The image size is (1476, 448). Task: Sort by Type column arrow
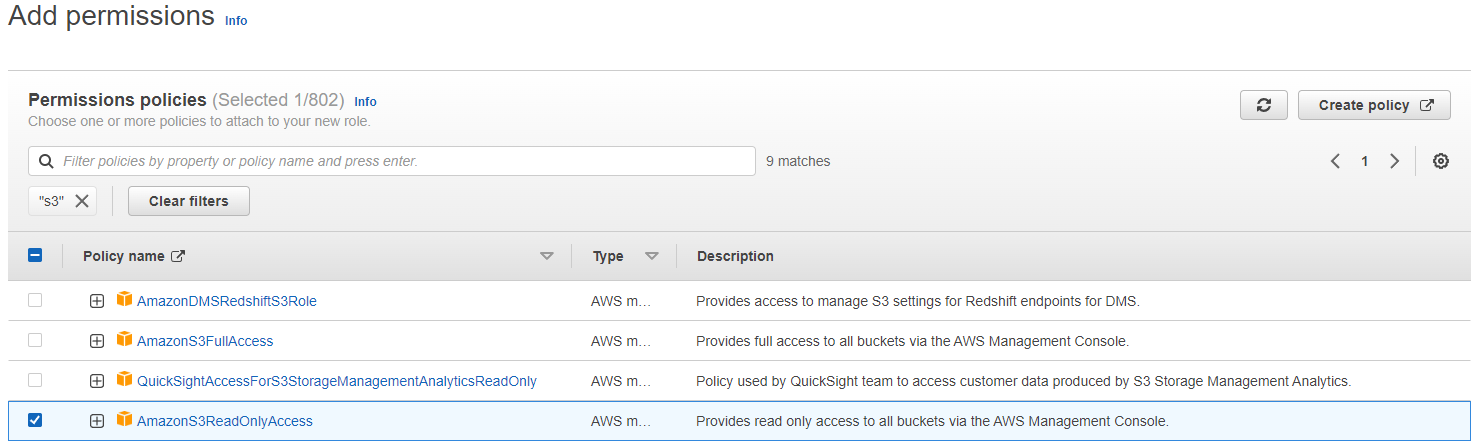pyautogui.click(x=652, y=256)
